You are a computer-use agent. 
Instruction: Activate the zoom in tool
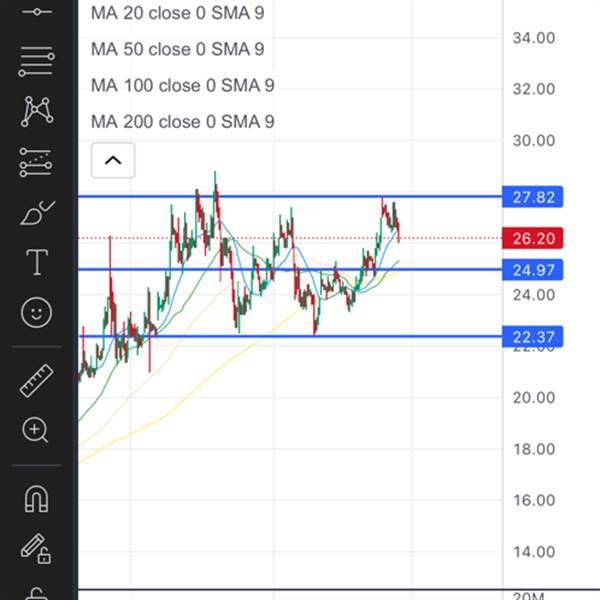35,430
